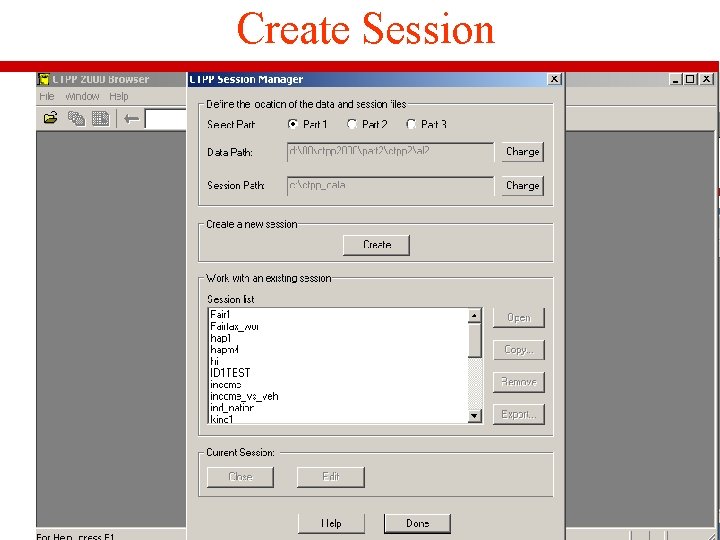Click the Export... session button
720x540 pixels.
pos(519,415)
